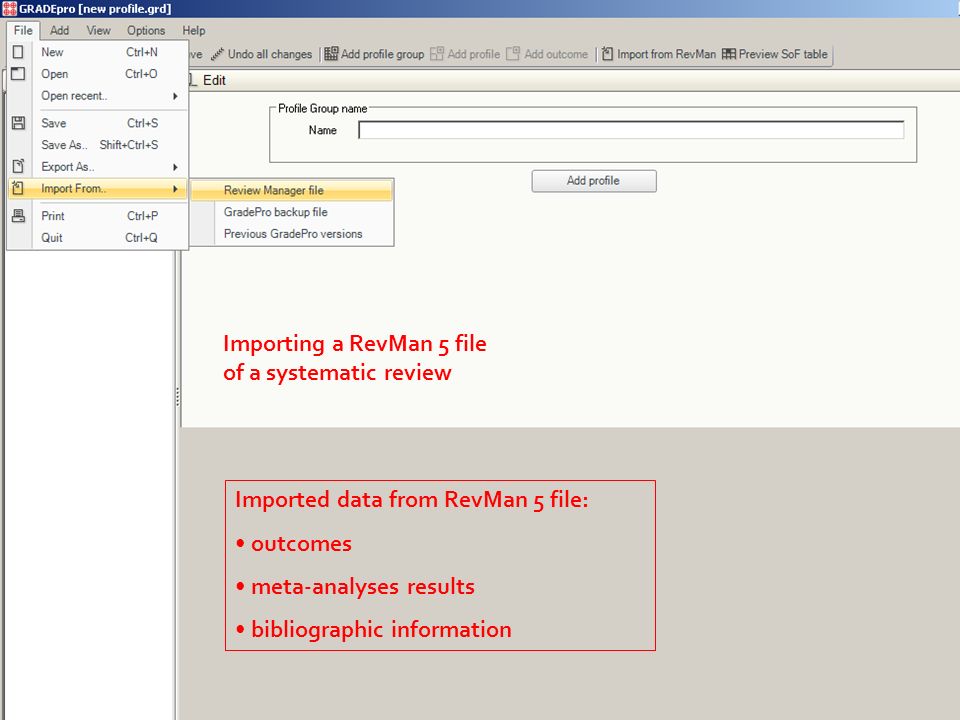Viewport: 960px width, 720px height.
Task: Expand the Export As submenu arrow
Action: [175, 167]
